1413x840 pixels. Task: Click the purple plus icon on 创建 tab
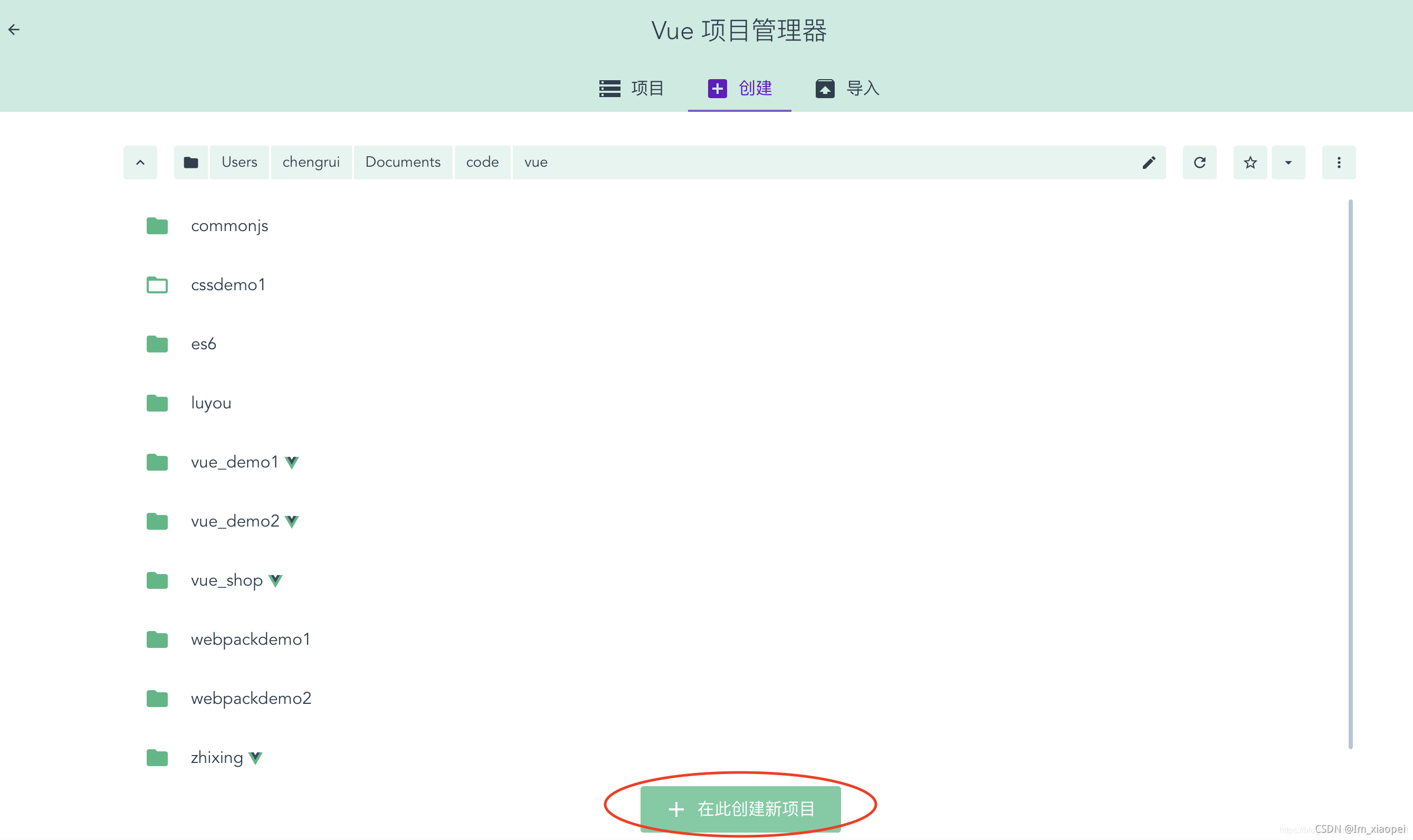point(717,89)
